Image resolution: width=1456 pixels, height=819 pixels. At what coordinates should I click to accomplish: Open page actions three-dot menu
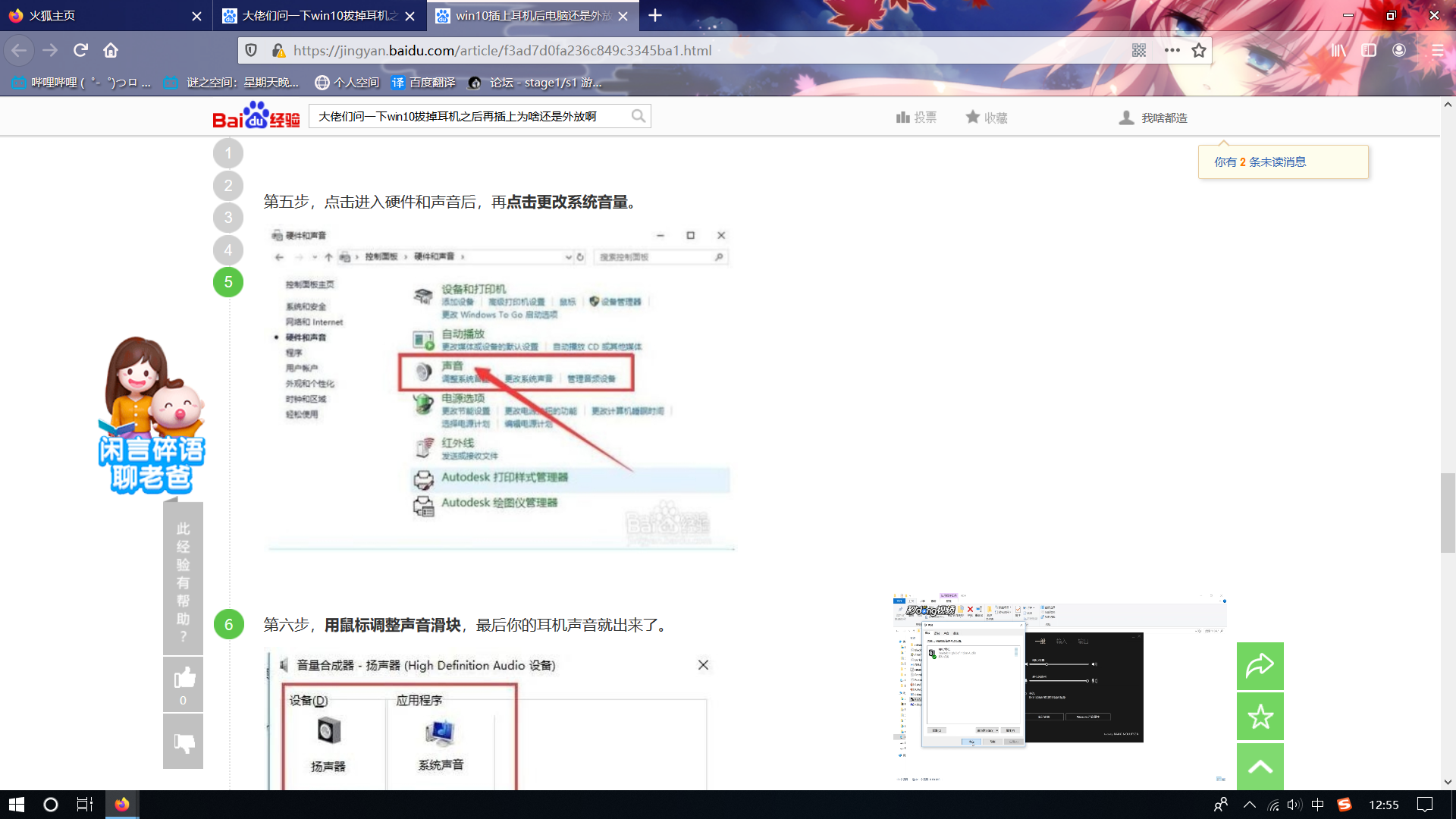tap(1172, 50)
